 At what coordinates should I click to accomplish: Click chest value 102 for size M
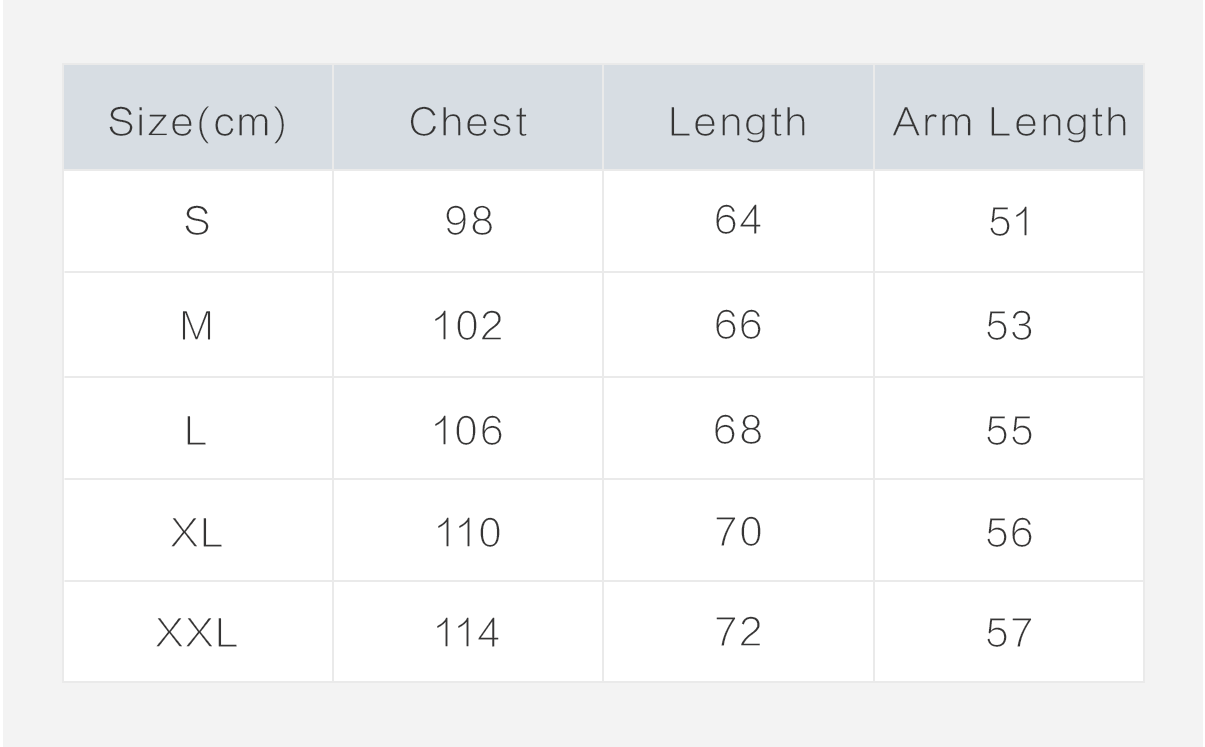tap(468, 327)
